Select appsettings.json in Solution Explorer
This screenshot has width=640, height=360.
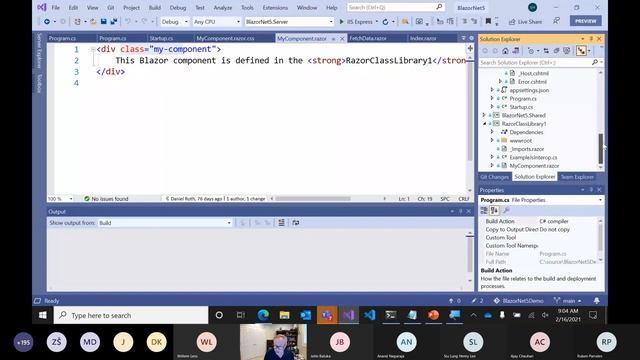[529, 90]
